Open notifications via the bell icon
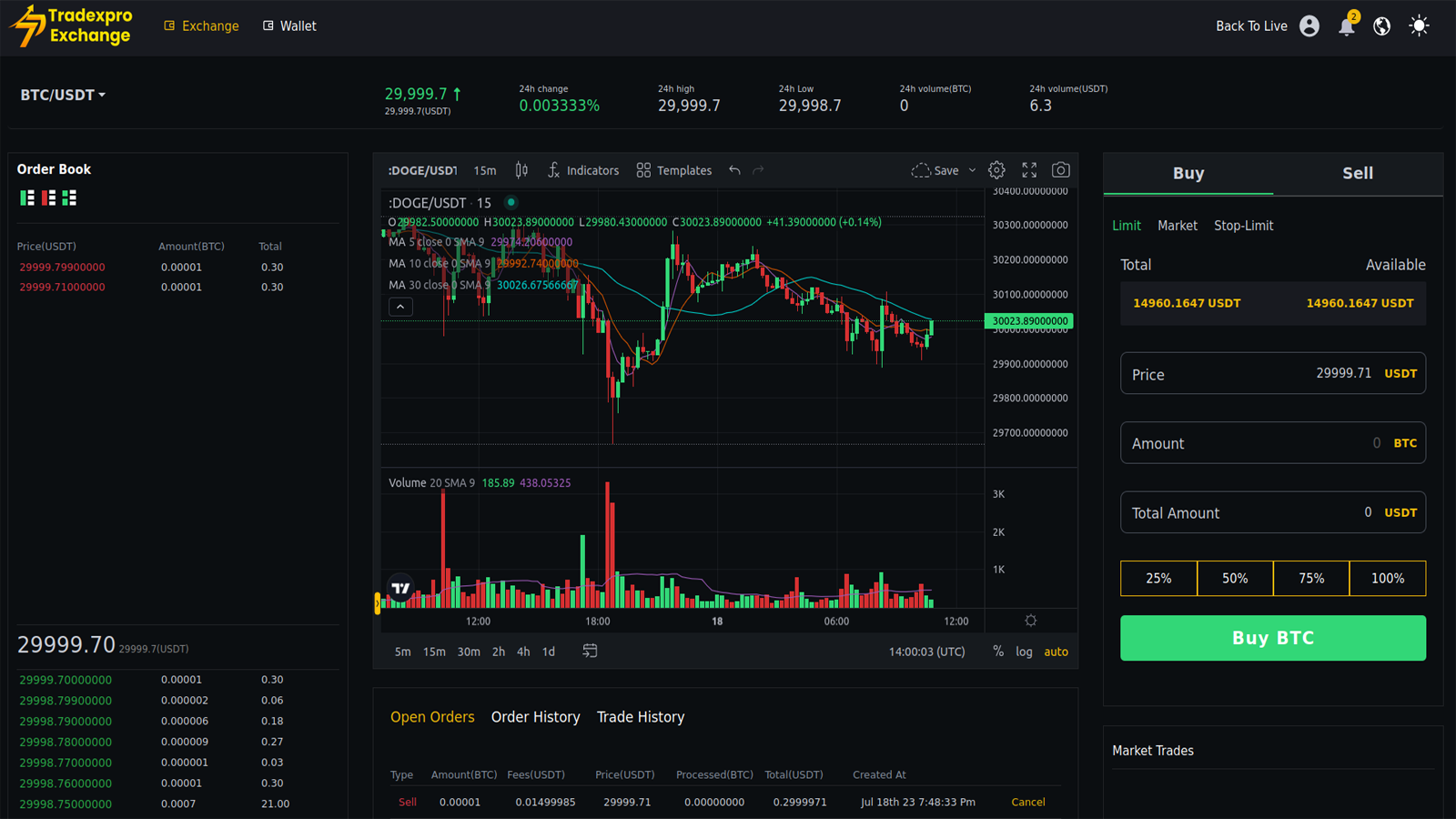The width and height of the screenshot is (1456, 819). tap(1347, 25)
